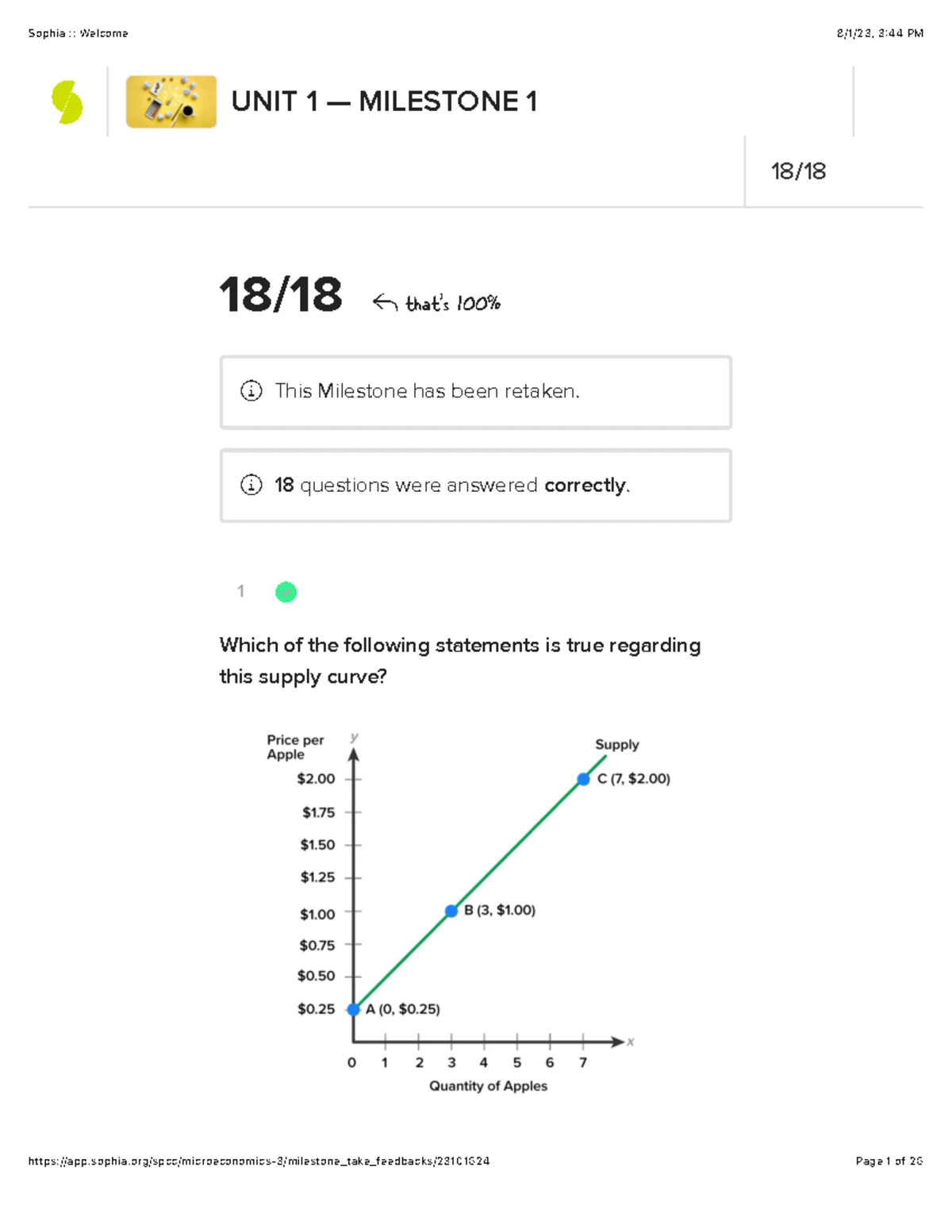The width and height of the screenshot is (952, 1232).
Task: Click the info icon beside retaken notice
Action: click(x=251, y=391)
